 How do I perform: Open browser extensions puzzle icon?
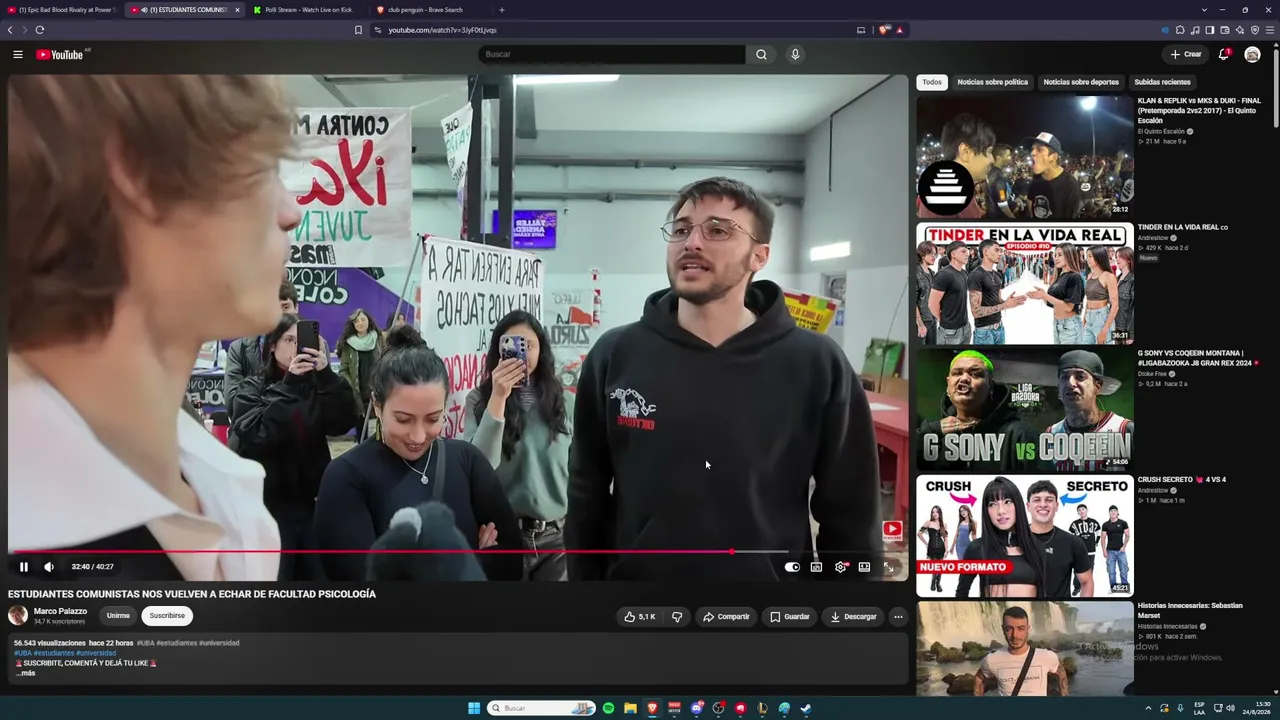click(x=1180, y=30)
